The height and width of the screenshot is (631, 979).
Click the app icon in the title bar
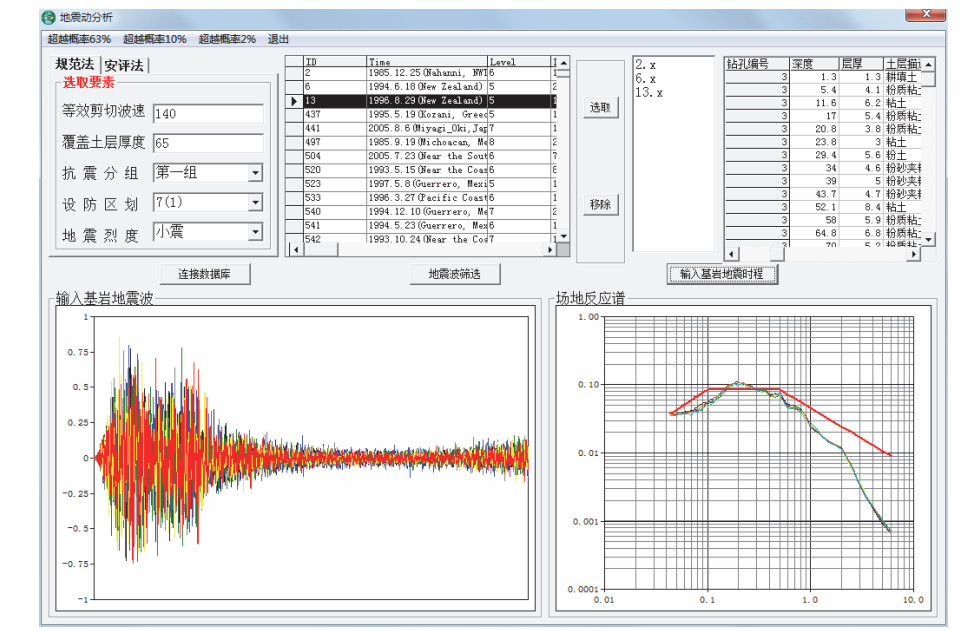point(50,18)
